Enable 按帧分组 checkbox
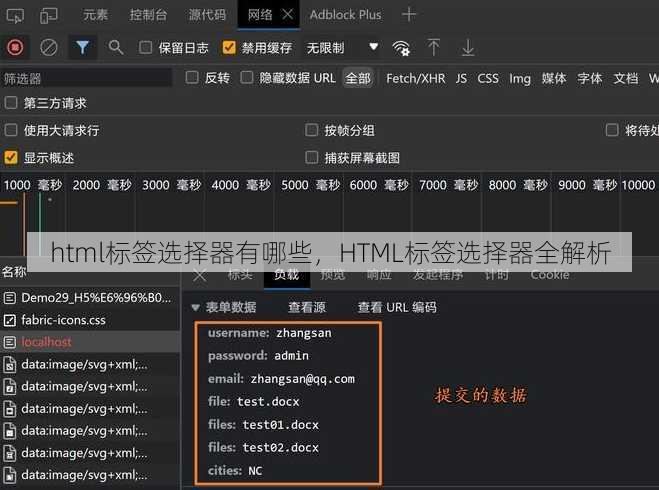The height and width of the screenshot is (490, 659). click(311, 130)
